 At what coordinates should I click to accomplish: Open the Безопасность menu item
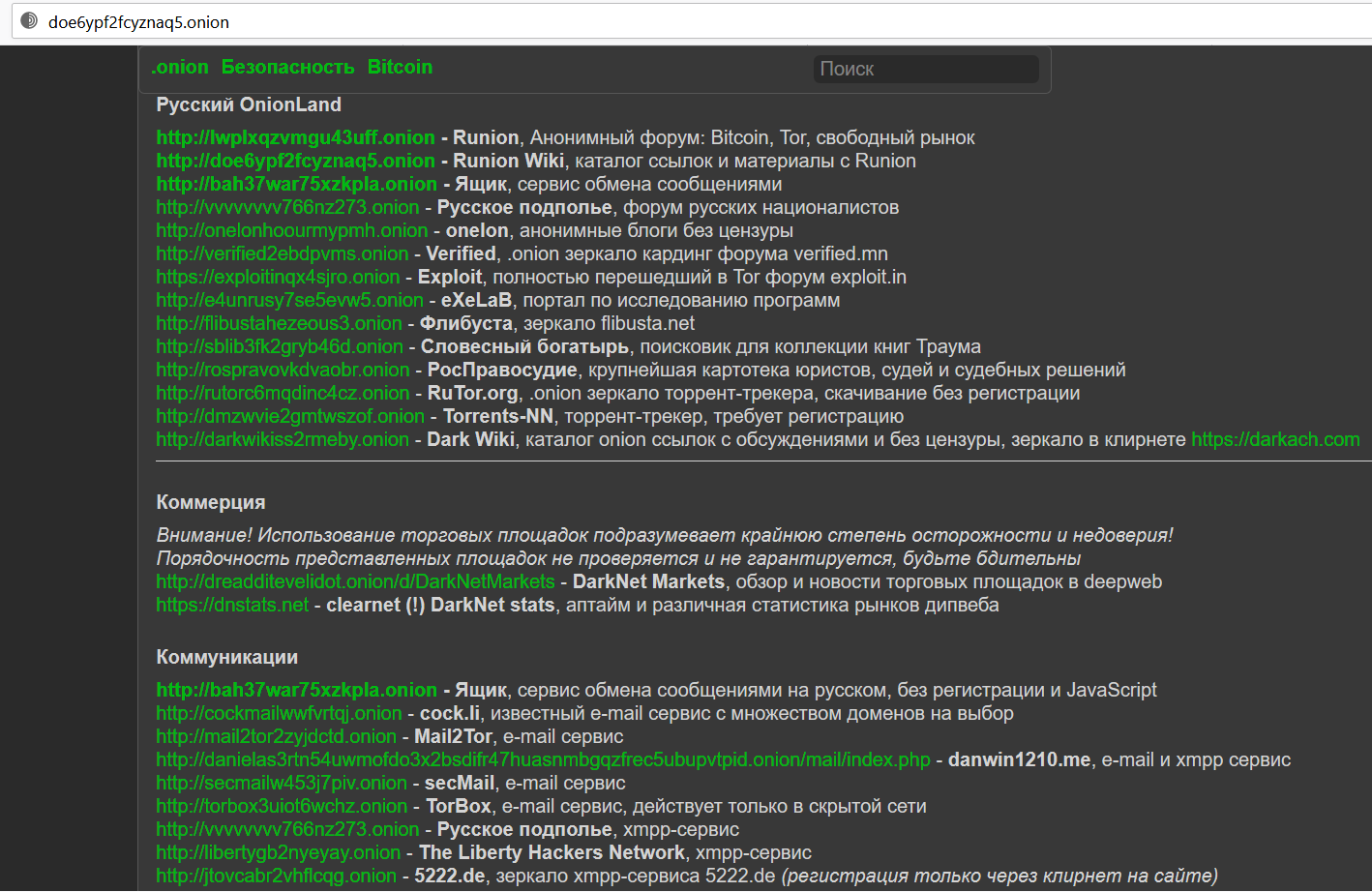click(288, 67)
